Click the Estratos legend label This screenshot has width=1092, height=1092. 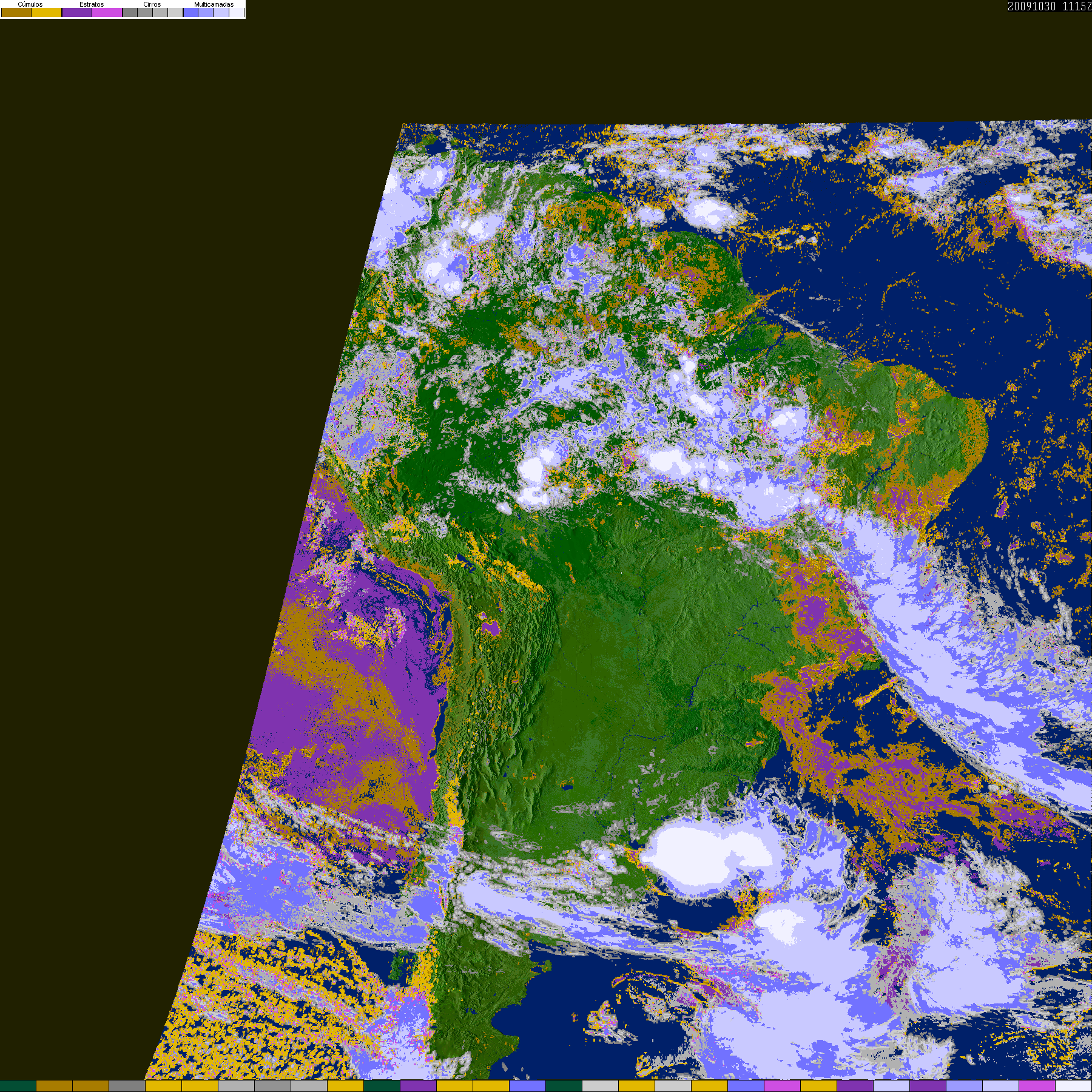(92, 4)
